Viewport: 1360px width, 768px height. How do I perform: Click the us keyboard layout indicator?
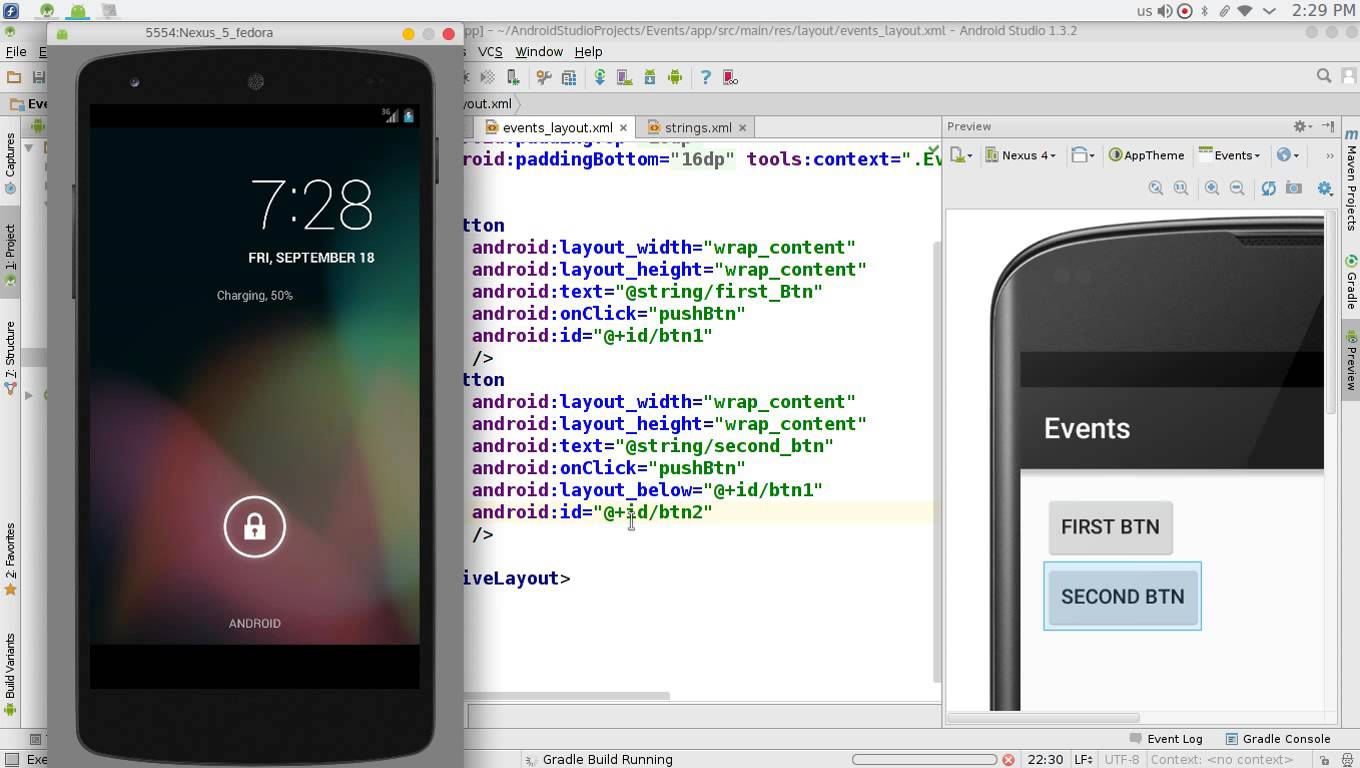click(x=1145, y=11)
